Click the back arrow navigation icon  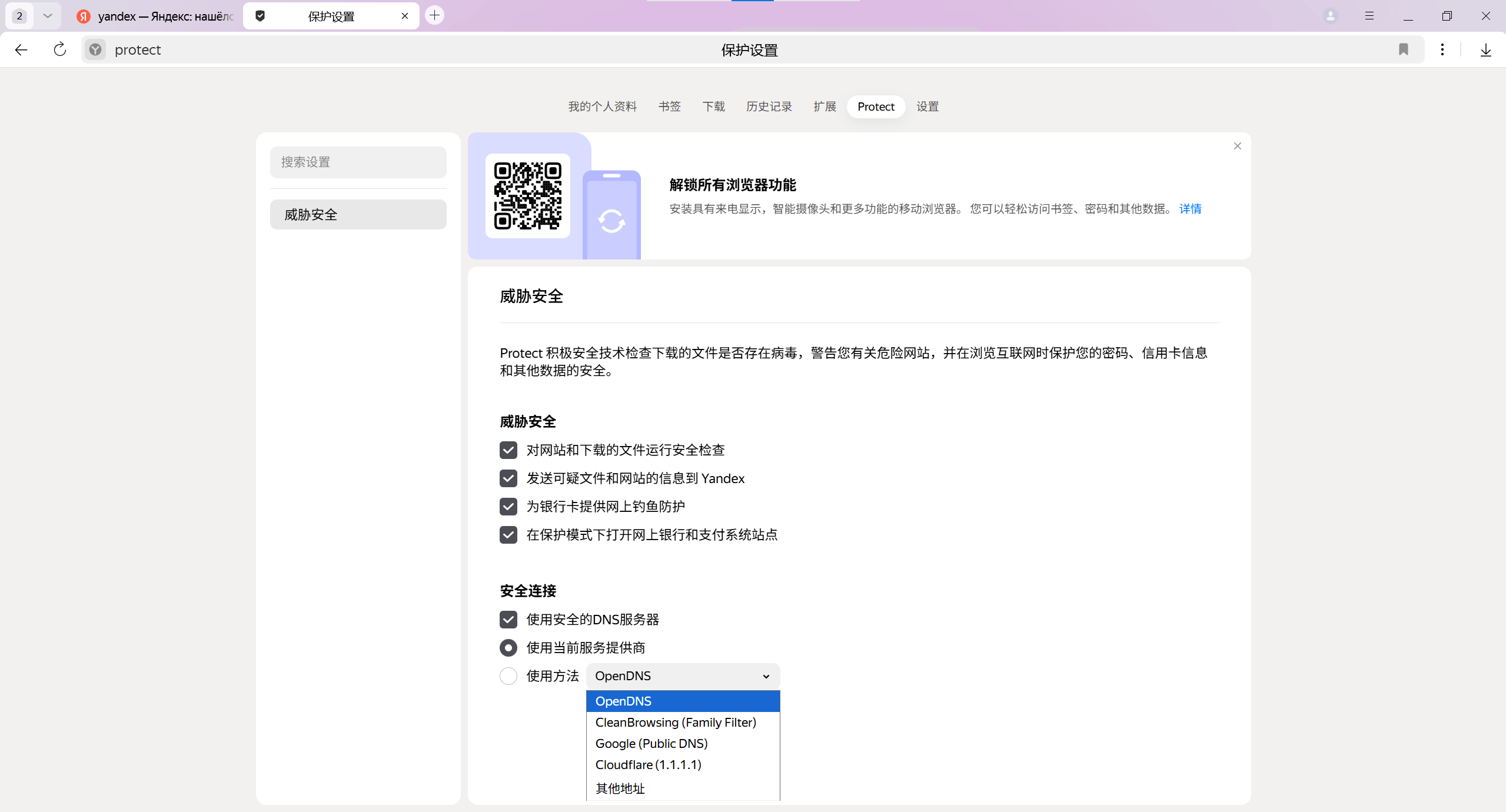21,50
